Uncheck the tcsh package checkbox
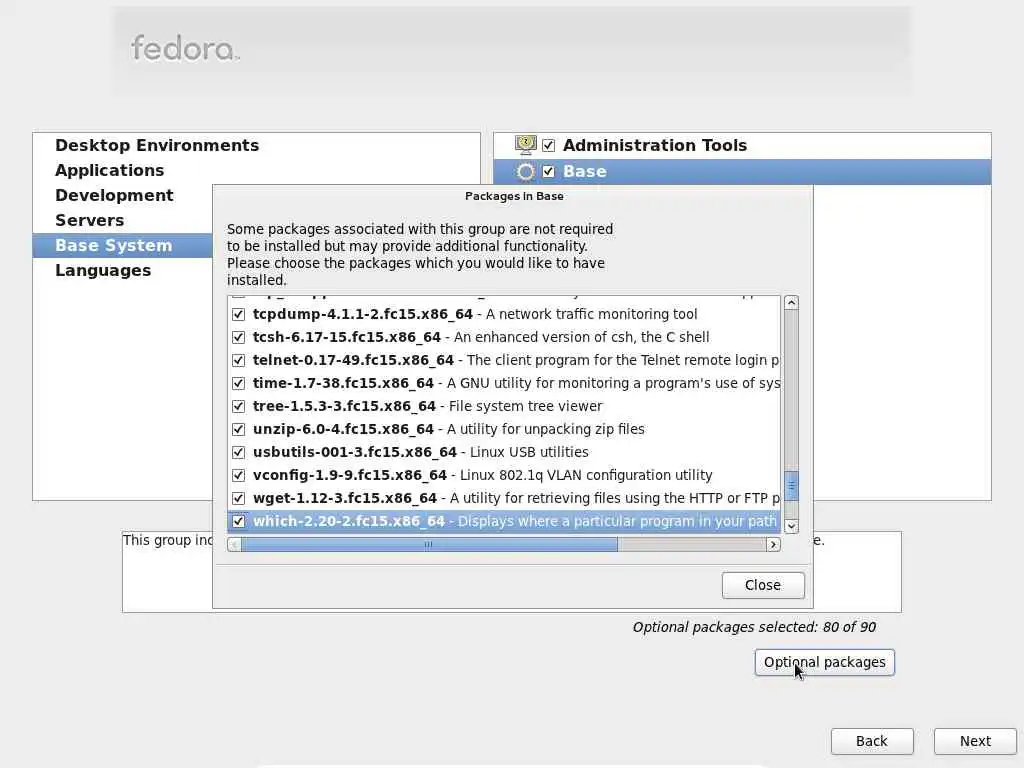 (238, 338)
